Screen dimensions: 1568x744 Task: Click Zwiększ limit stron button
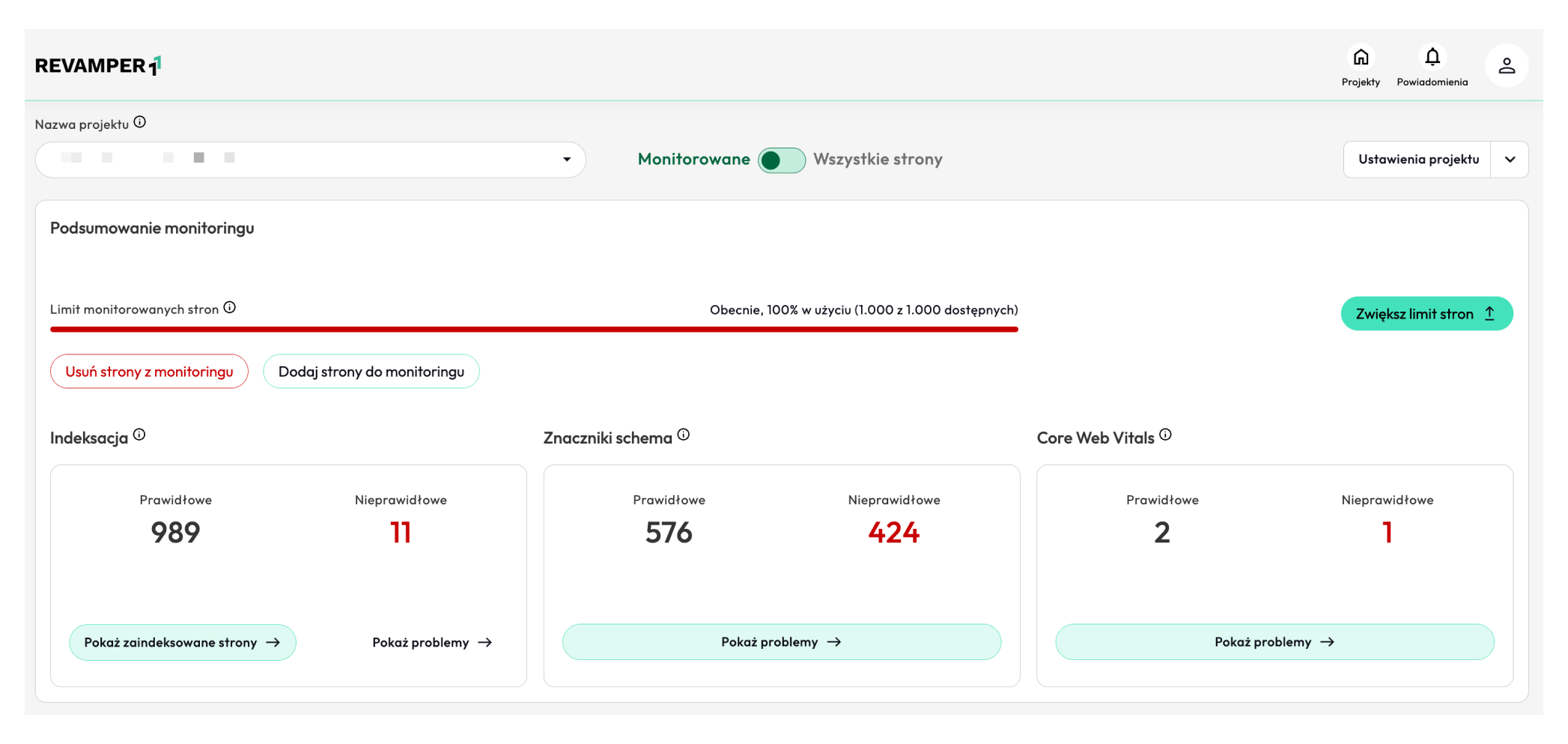click(1426, 314)
